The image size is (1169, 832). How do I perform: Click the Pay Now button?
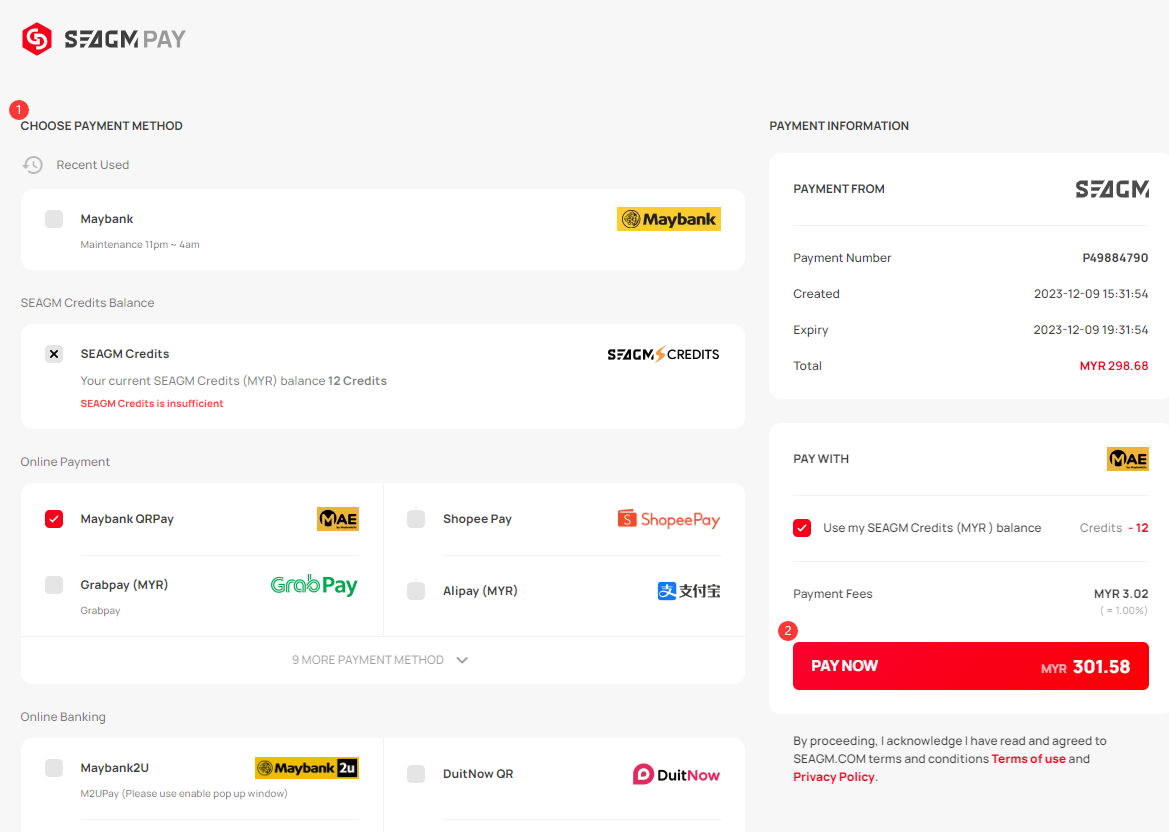coord(971,666)
